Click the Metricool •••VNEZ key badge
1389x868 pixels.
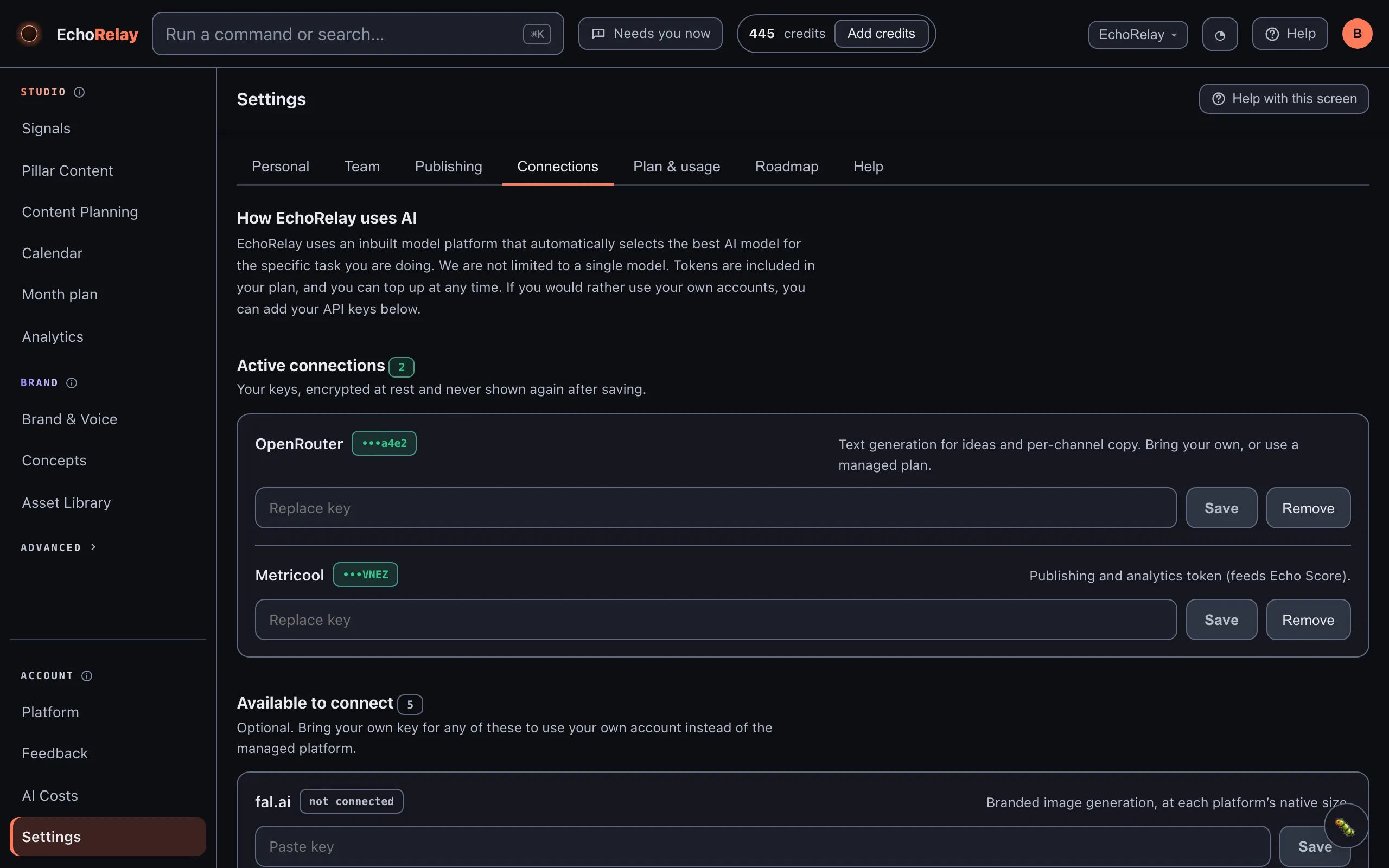(366, 574)
